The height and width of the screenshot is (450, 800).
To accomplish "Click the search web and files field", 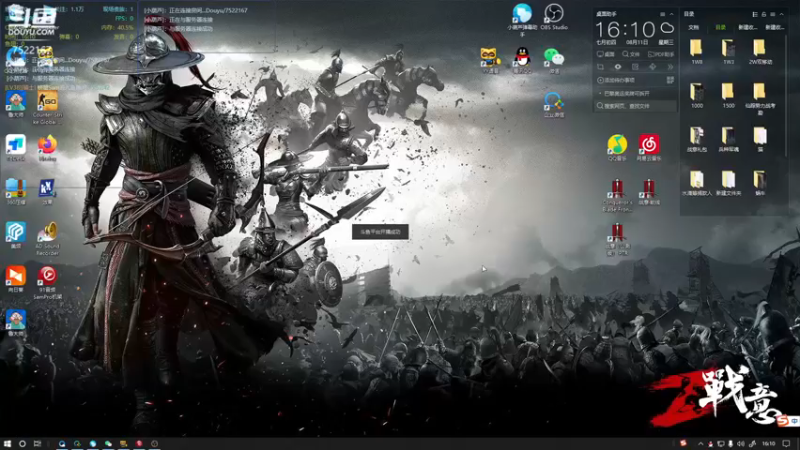I will click(x=635, y=106).
